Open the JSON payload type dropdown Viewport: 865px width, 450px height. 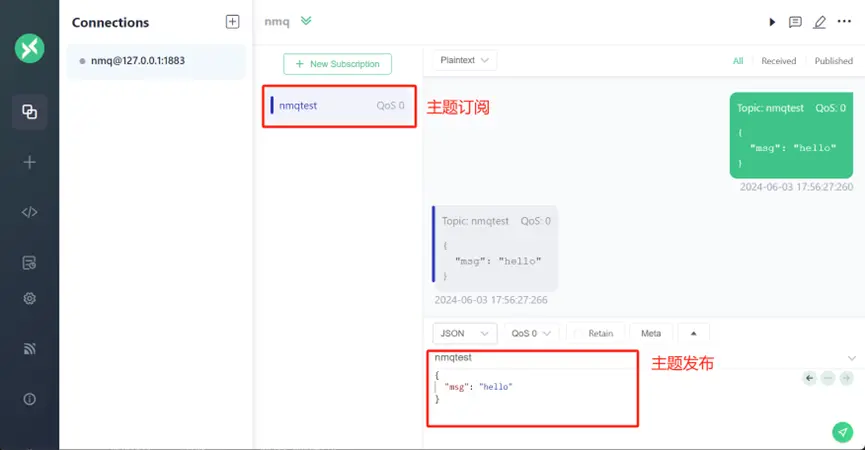pyautogui.click(x=464, y=333)
